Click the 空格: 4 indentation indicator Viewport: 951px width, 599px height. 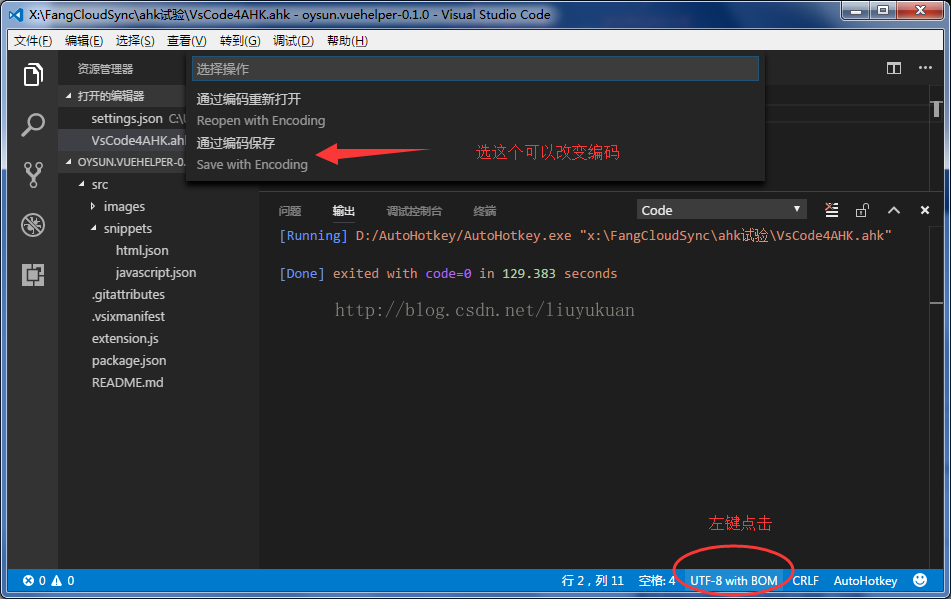pyautogui.click(x=656, y=581)
